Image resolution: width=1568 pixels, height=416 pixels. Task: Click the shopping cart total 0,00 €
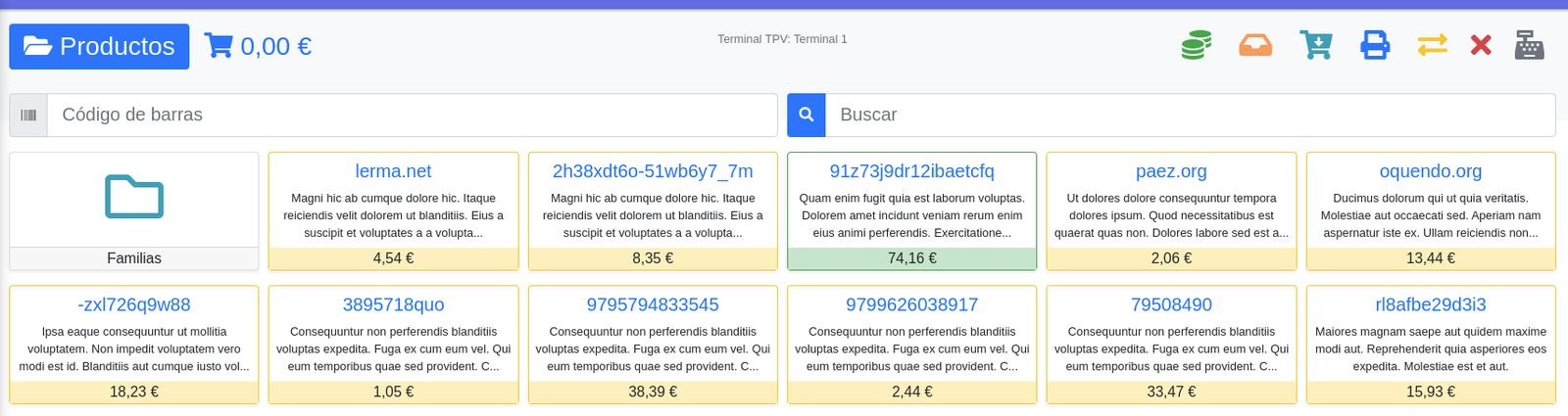[x=258, y=46]
